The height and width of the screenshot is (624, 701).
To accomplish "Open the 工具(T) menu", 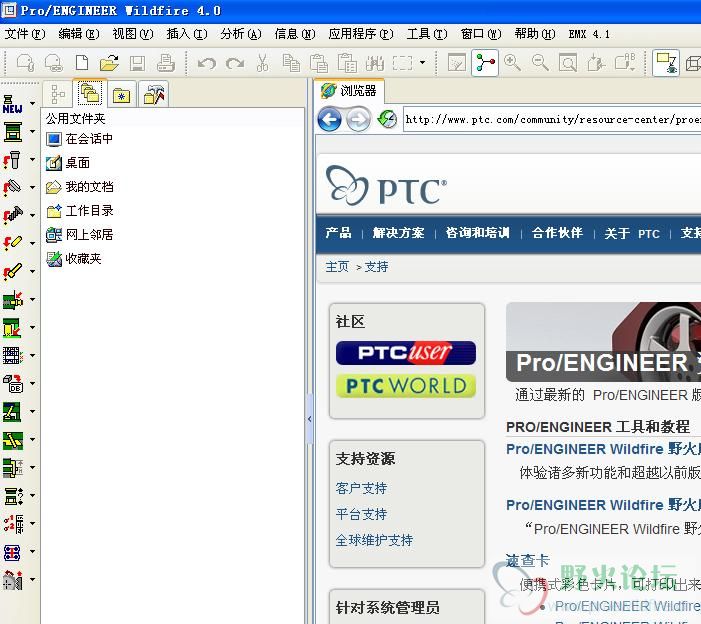I will tap(427, 34).
